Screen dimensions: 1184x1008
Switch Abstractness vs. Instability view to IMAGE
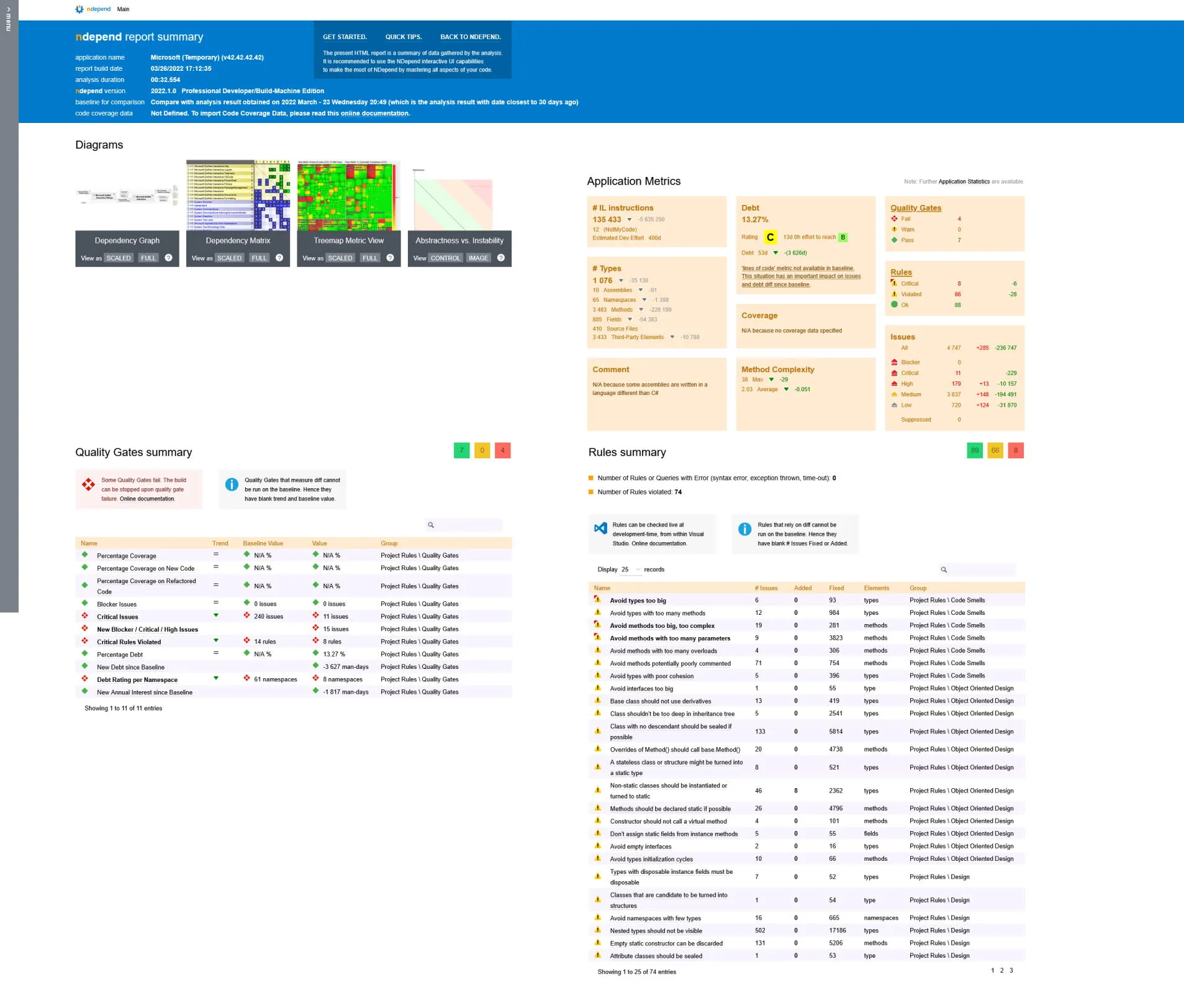(x=479, y=258)
